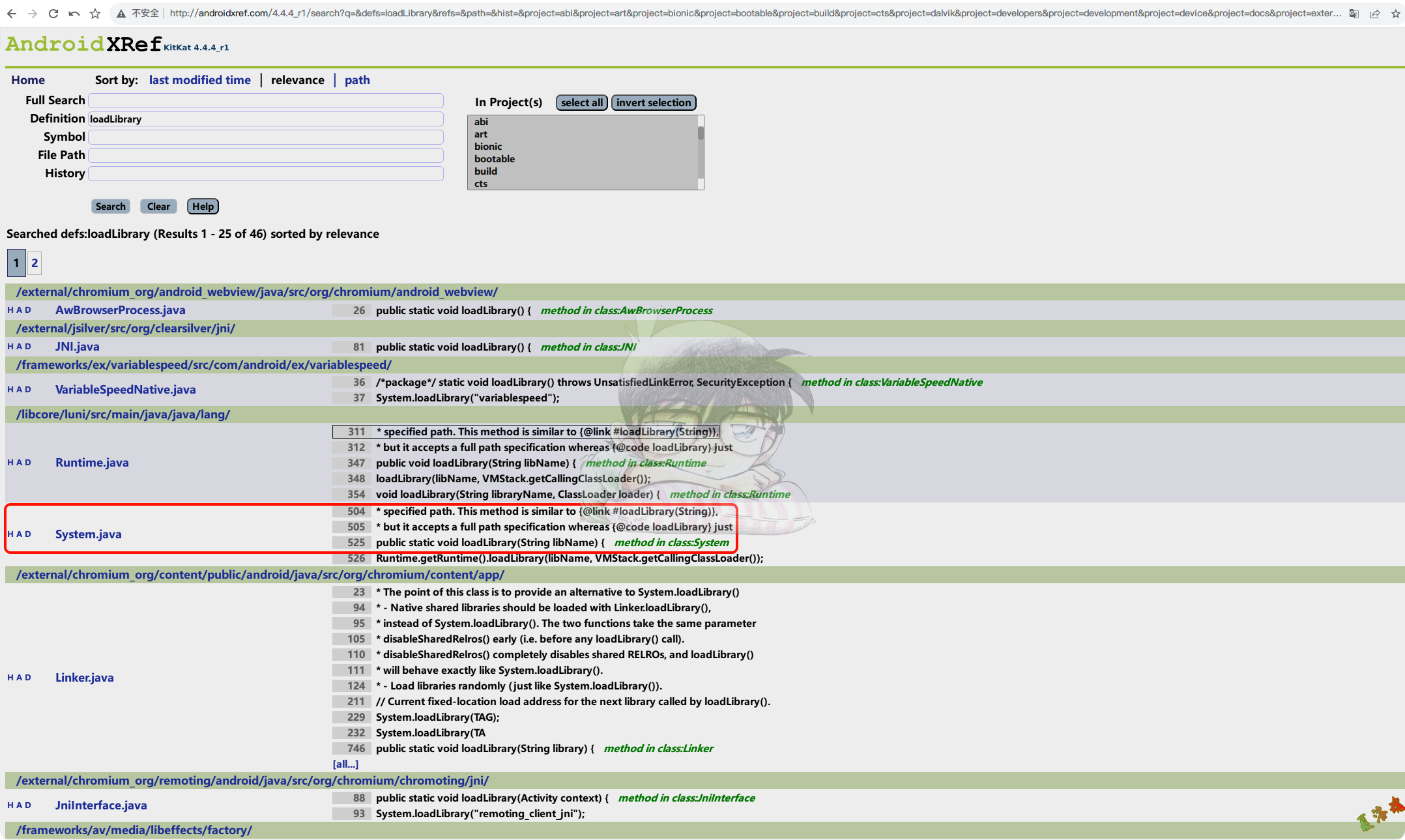Sort results by last modified time
The height and width of the screenshot is (840, 1405).
[199, 80]
